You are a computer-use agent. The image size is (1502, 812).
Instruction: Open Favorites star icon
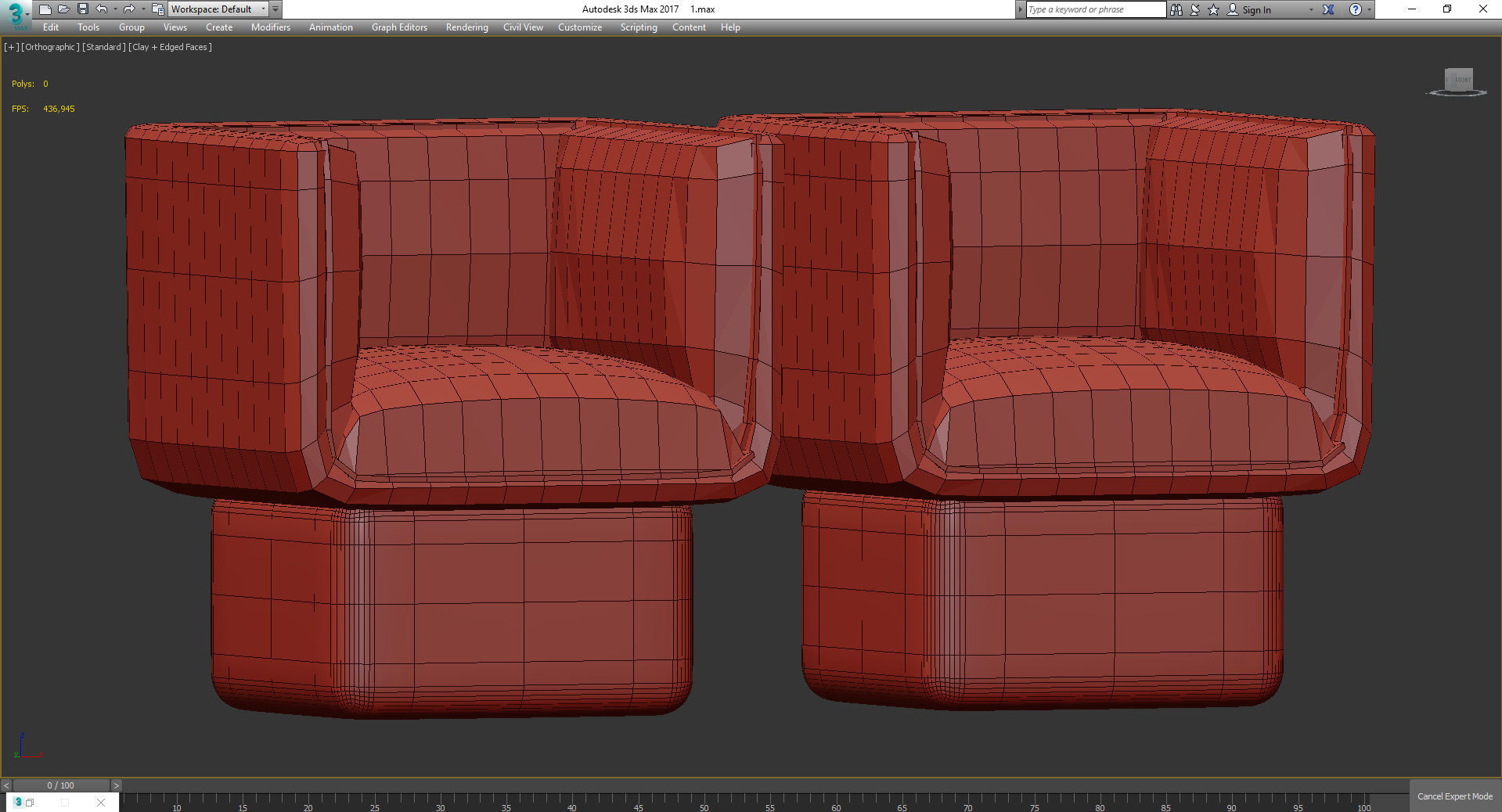(1213, 9)
